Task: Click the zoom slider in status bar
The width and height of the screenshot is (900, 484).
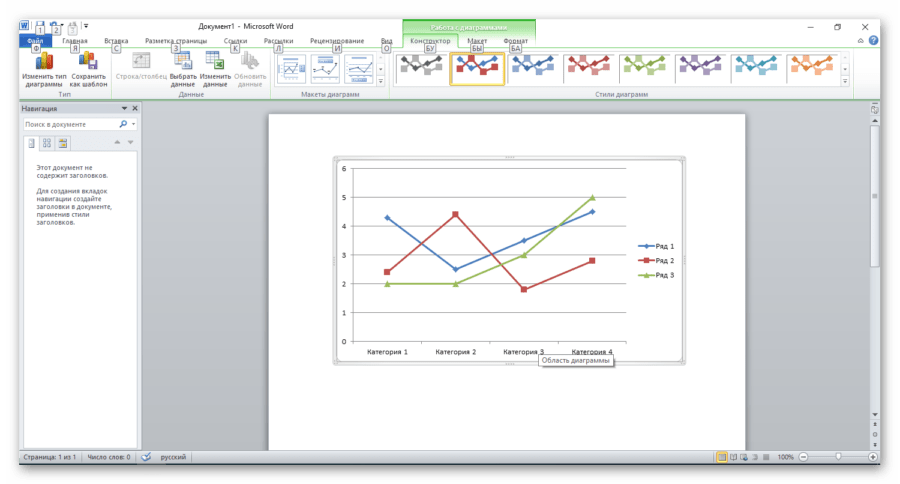Action: pyautogui.click(x=838, y=457)
